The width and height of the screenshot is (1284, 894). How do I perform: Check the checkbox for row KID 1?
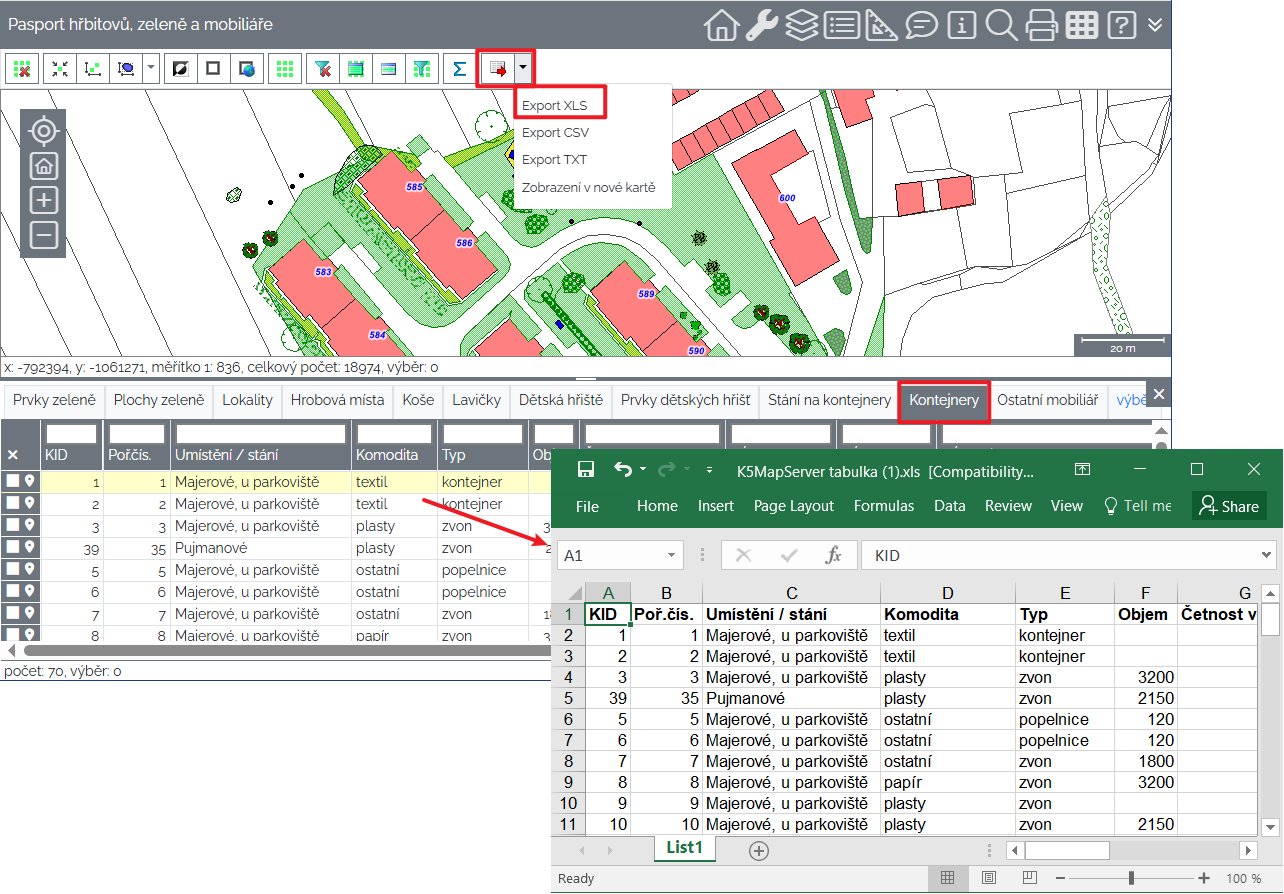pyautogui.click(x=12, y=481)
